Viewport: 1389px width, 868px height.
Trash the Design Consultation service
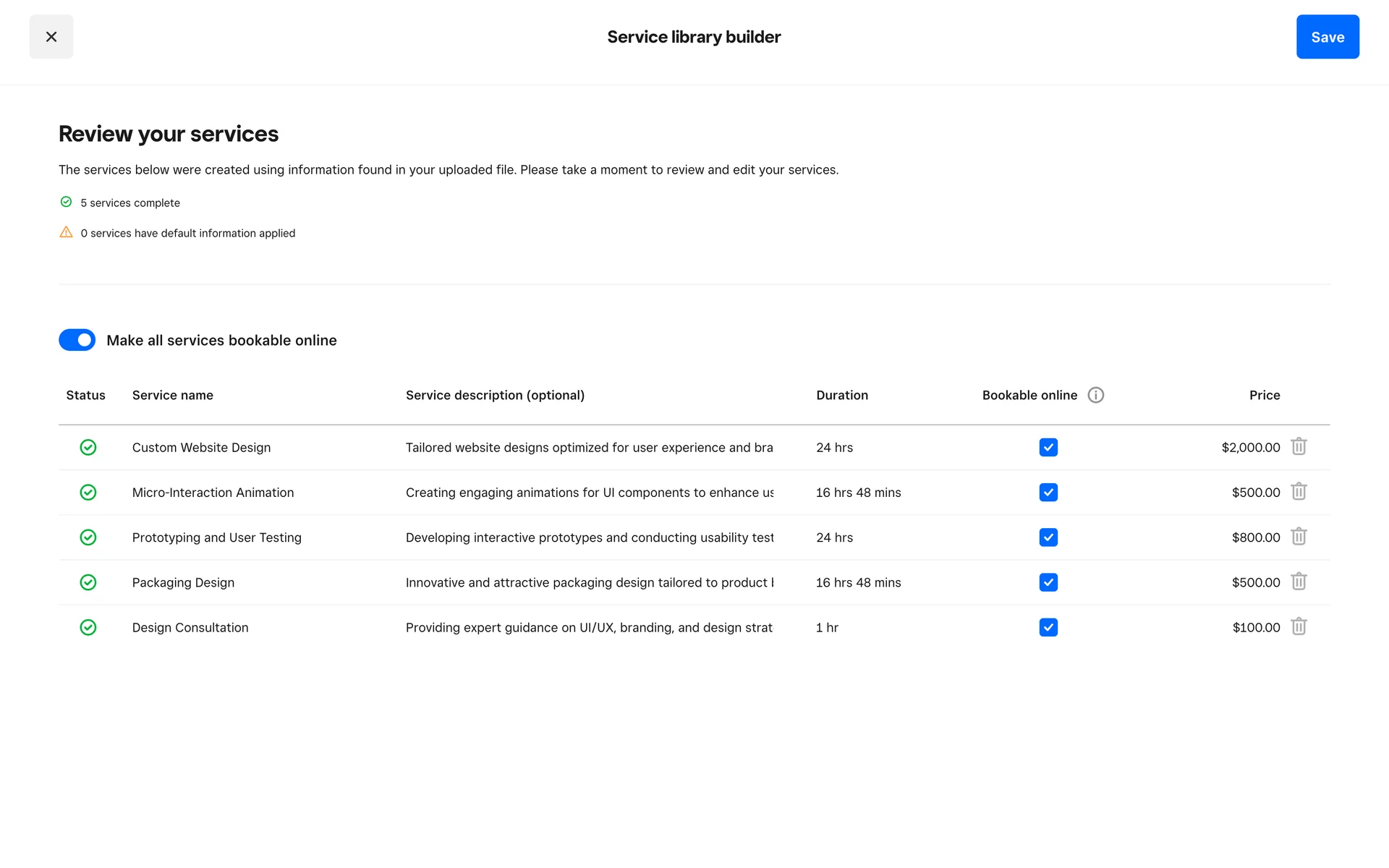click(1299, 626)
